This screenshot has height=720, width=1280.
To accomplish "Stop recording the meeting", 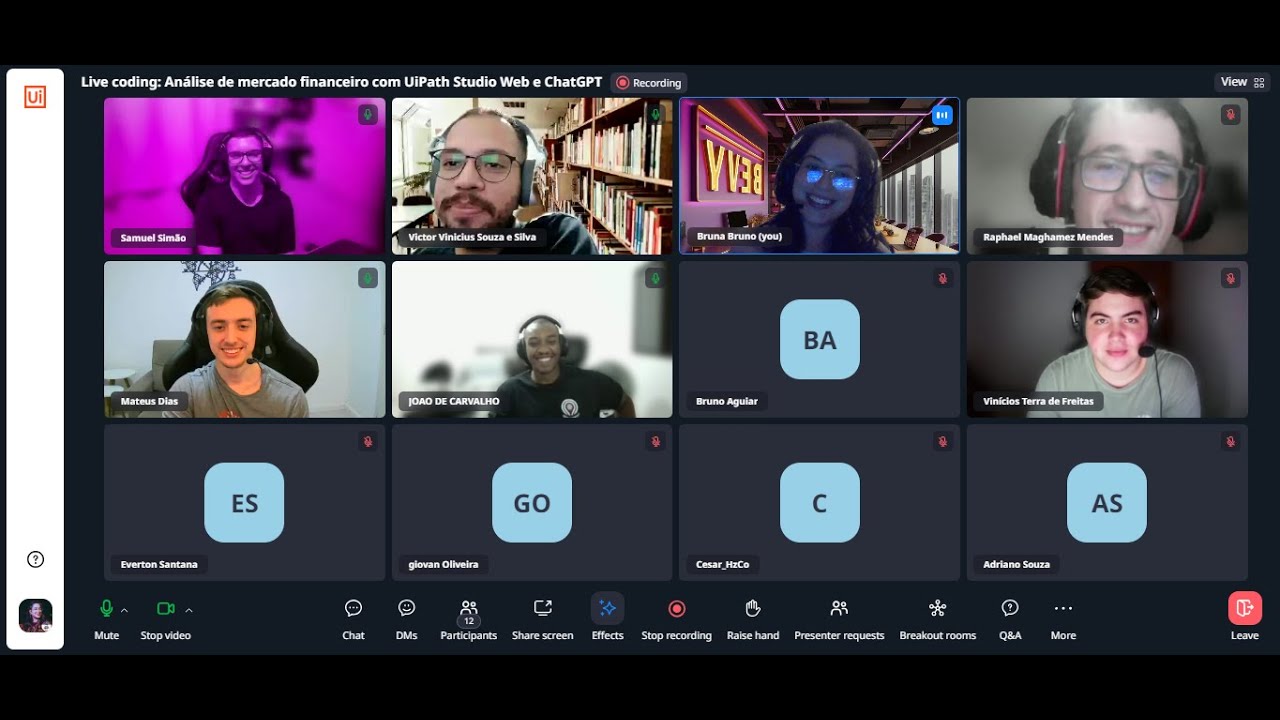I will coord(676,618).
